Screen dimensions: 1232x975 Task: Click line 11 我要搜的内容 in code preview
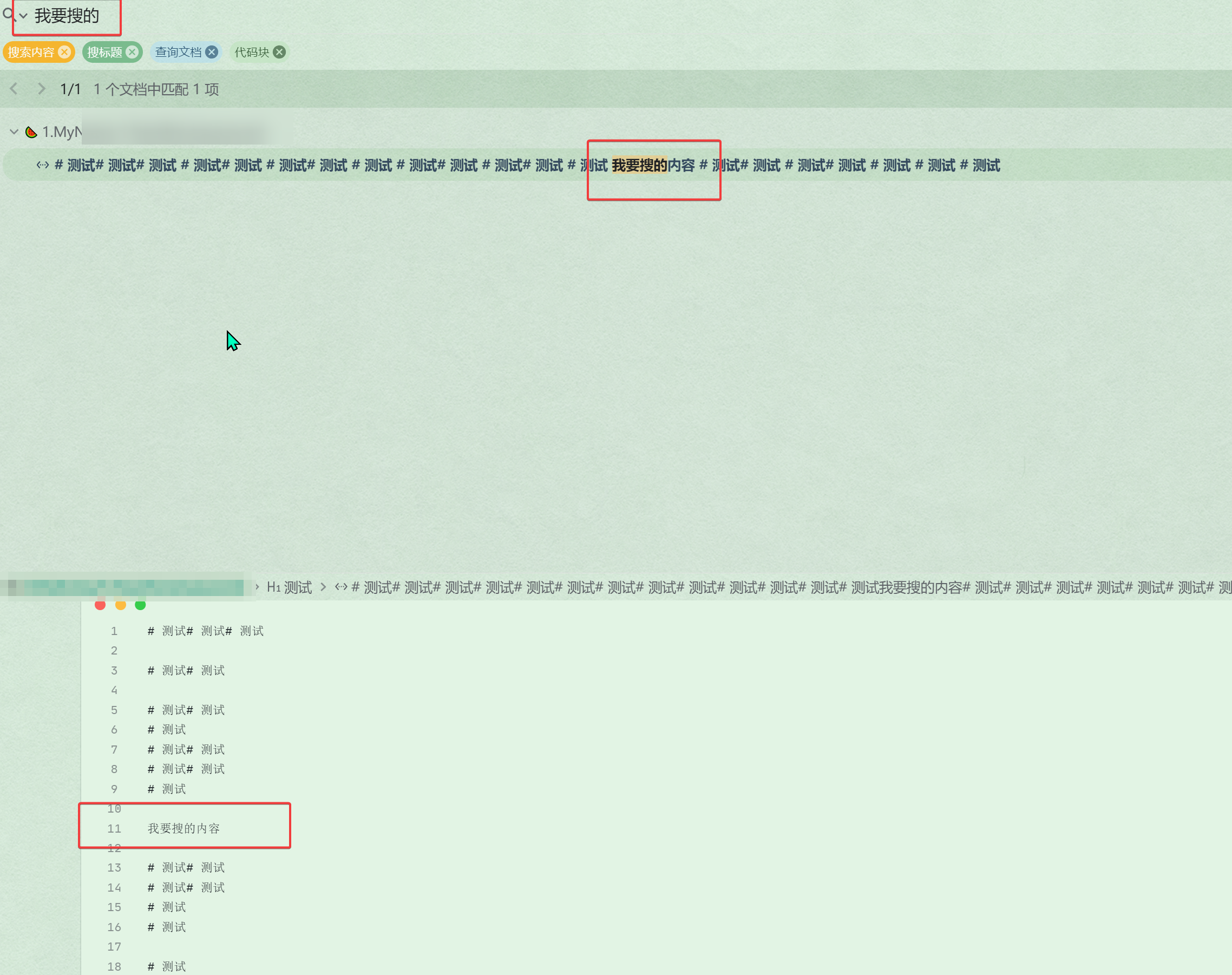click(x=184, y=828)
